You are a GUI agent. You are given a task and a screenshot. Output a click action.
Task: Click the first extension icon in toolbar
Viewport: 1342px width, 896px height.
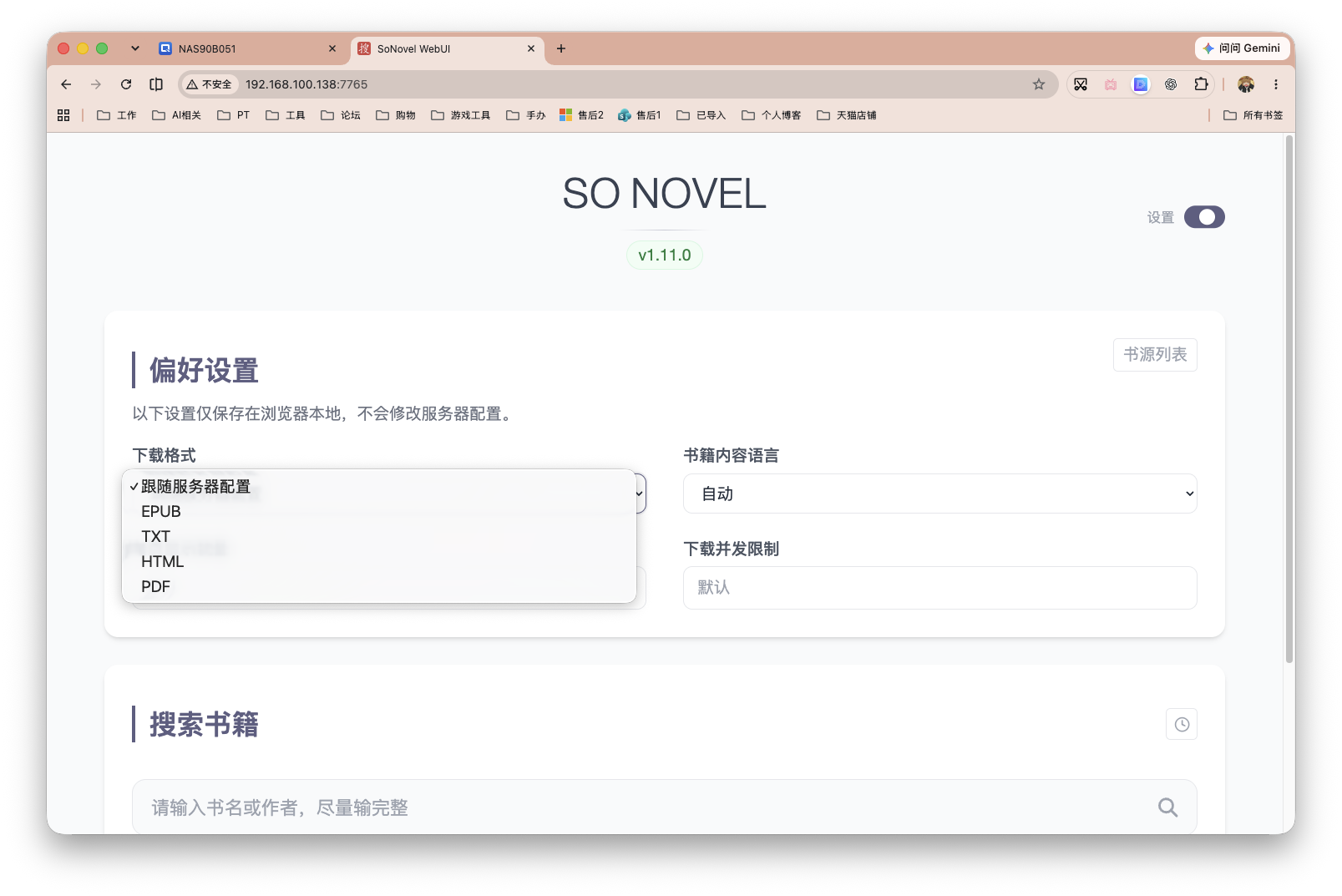tap(1081, 84)
